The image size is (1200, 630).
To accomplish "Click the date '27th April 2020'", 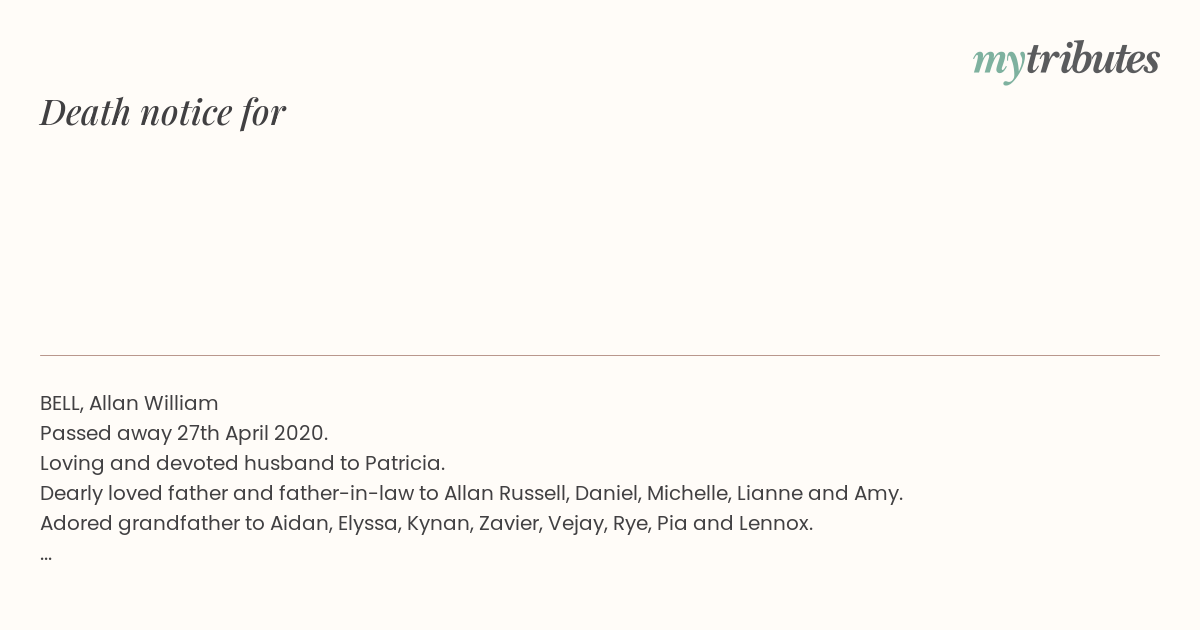I will [249, 434].
